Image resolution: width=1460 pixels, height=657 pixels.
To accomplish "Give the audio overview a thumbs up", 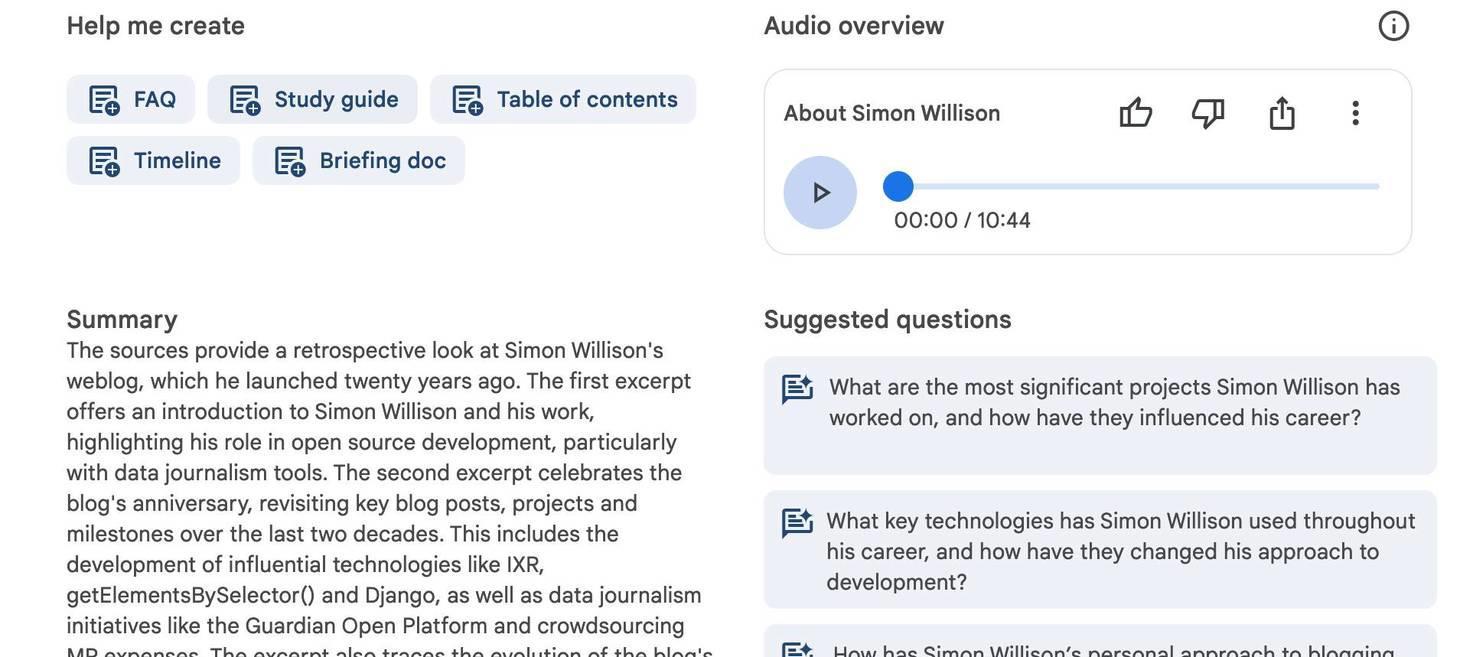I will (1135, 112).
